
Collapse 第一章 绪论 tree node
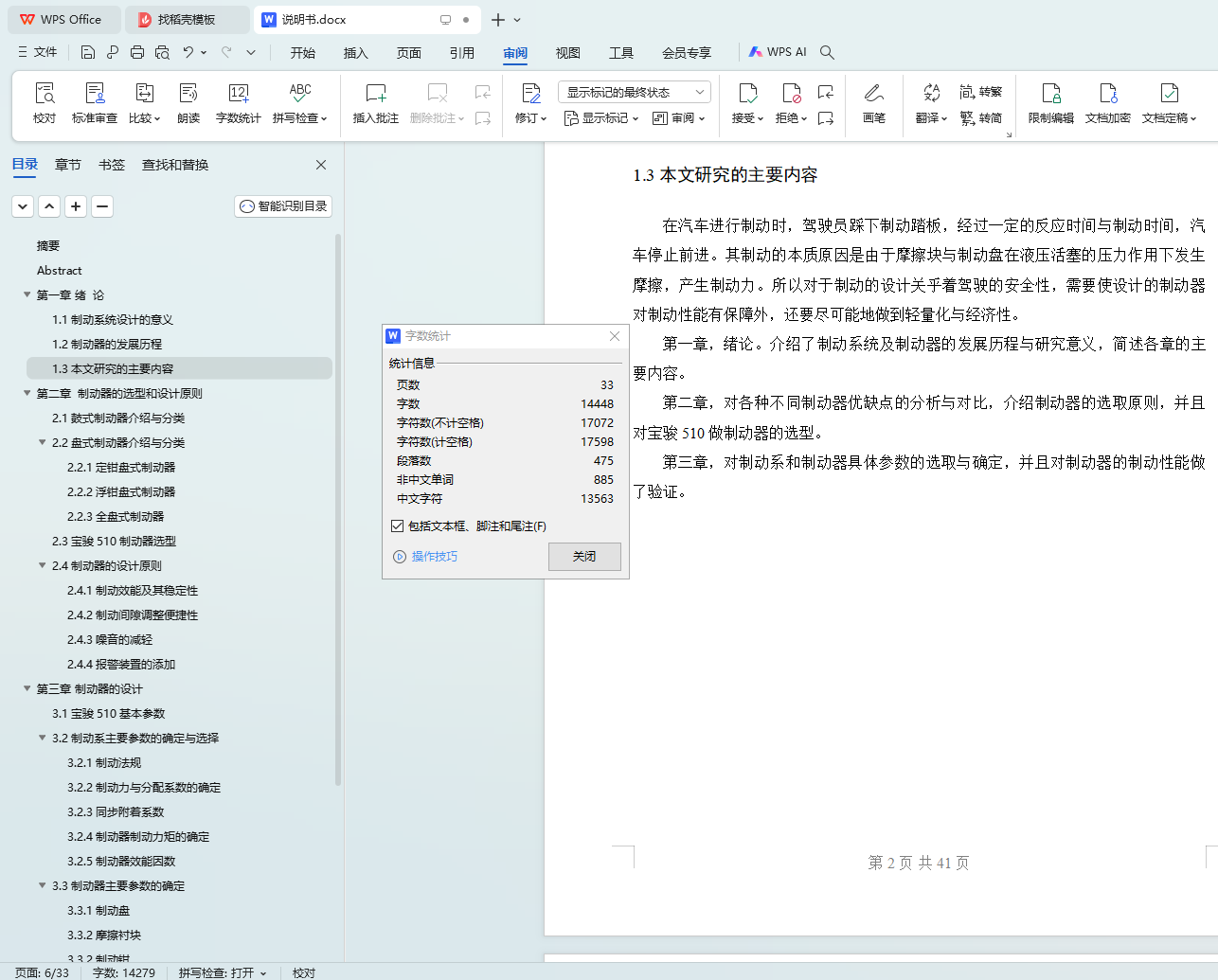[27, 294]
